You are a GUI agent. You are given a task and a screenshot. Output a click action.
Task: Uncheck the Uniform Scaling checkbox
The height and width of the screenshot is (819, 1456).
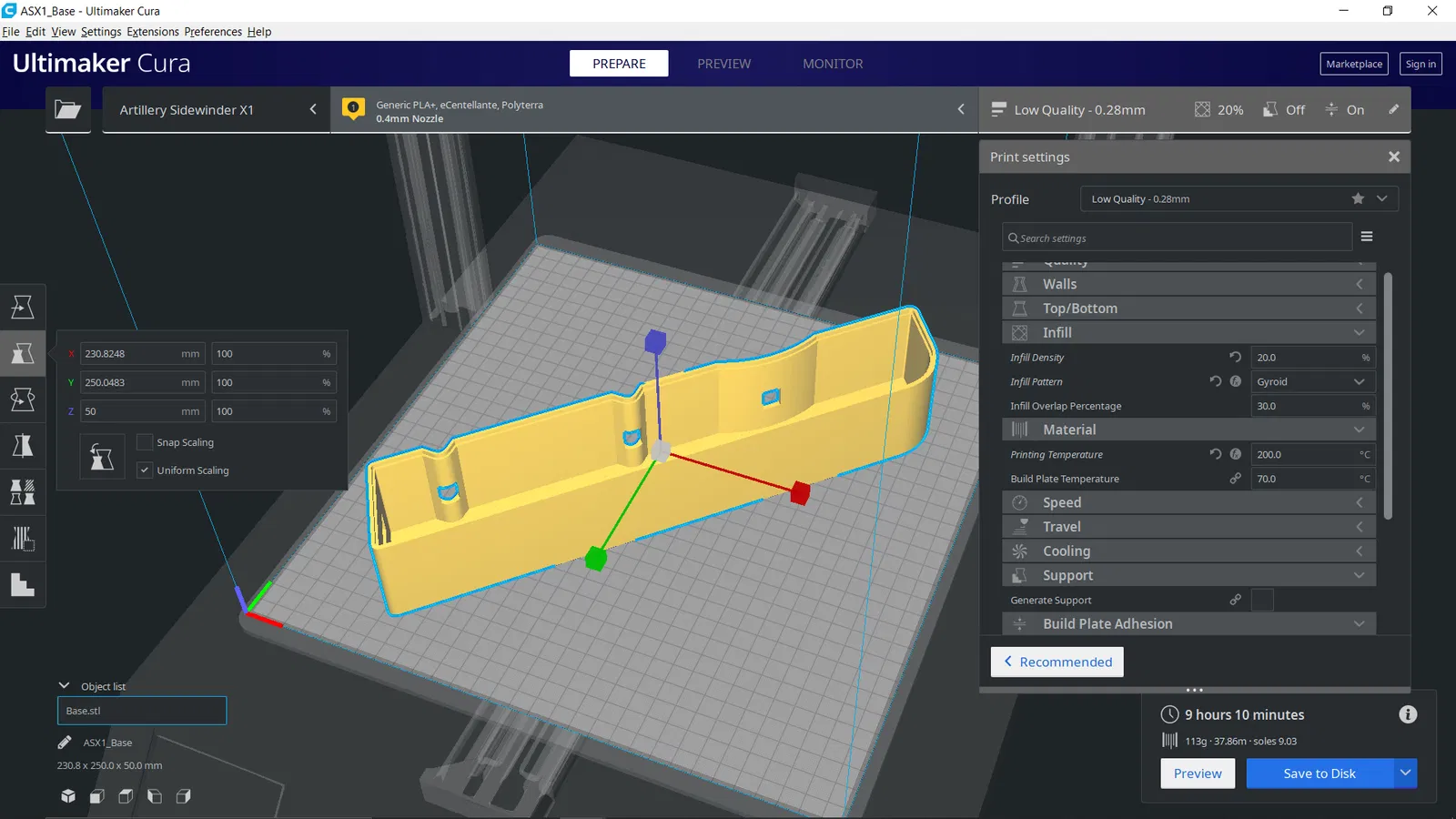pyautogui.click(x=145, y=470)
